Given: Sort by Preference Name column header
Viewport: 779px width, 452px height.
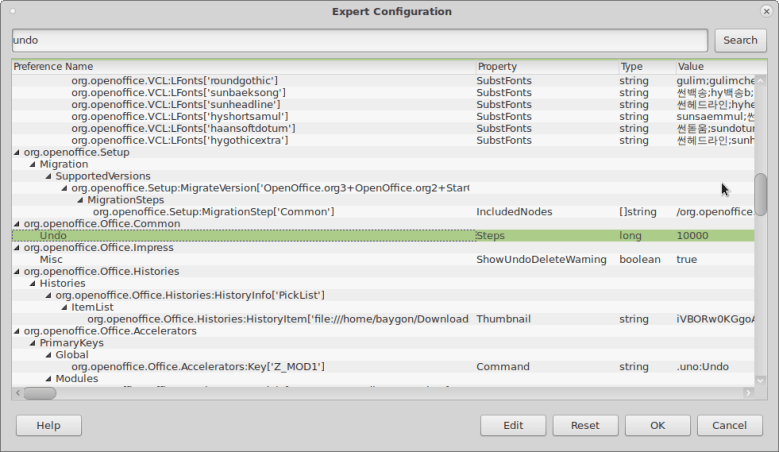Looking at the screenshot, I should click(x=240, y=66).
